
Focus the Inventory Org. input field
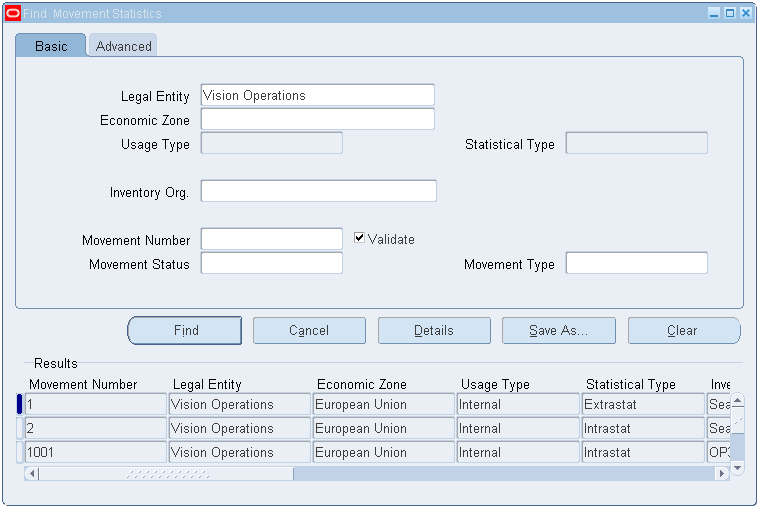coord(319,191)
